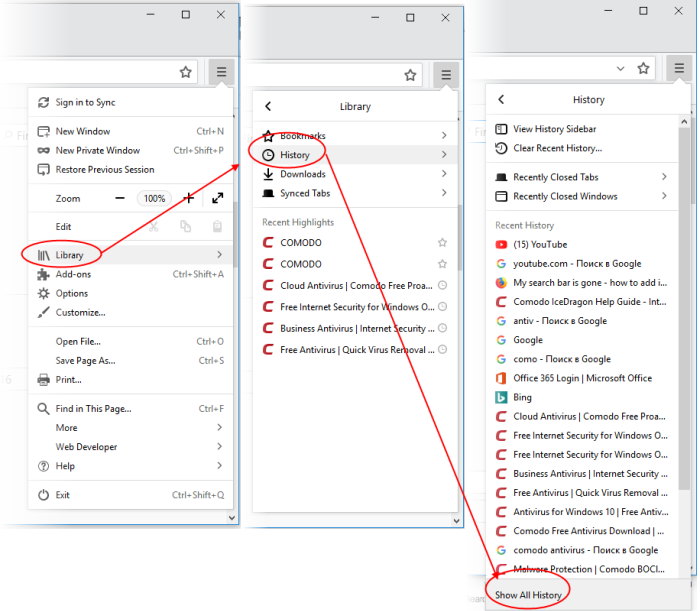700x611 pixels.
Task: Click Exit in the menu
Action: click(130, 495)
